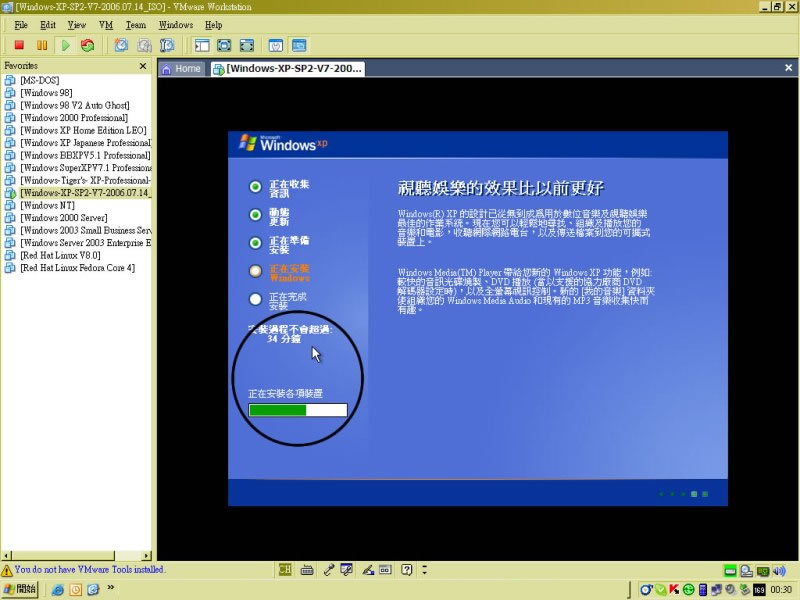Select [Windows NT] in Favorites

[47, 206]
